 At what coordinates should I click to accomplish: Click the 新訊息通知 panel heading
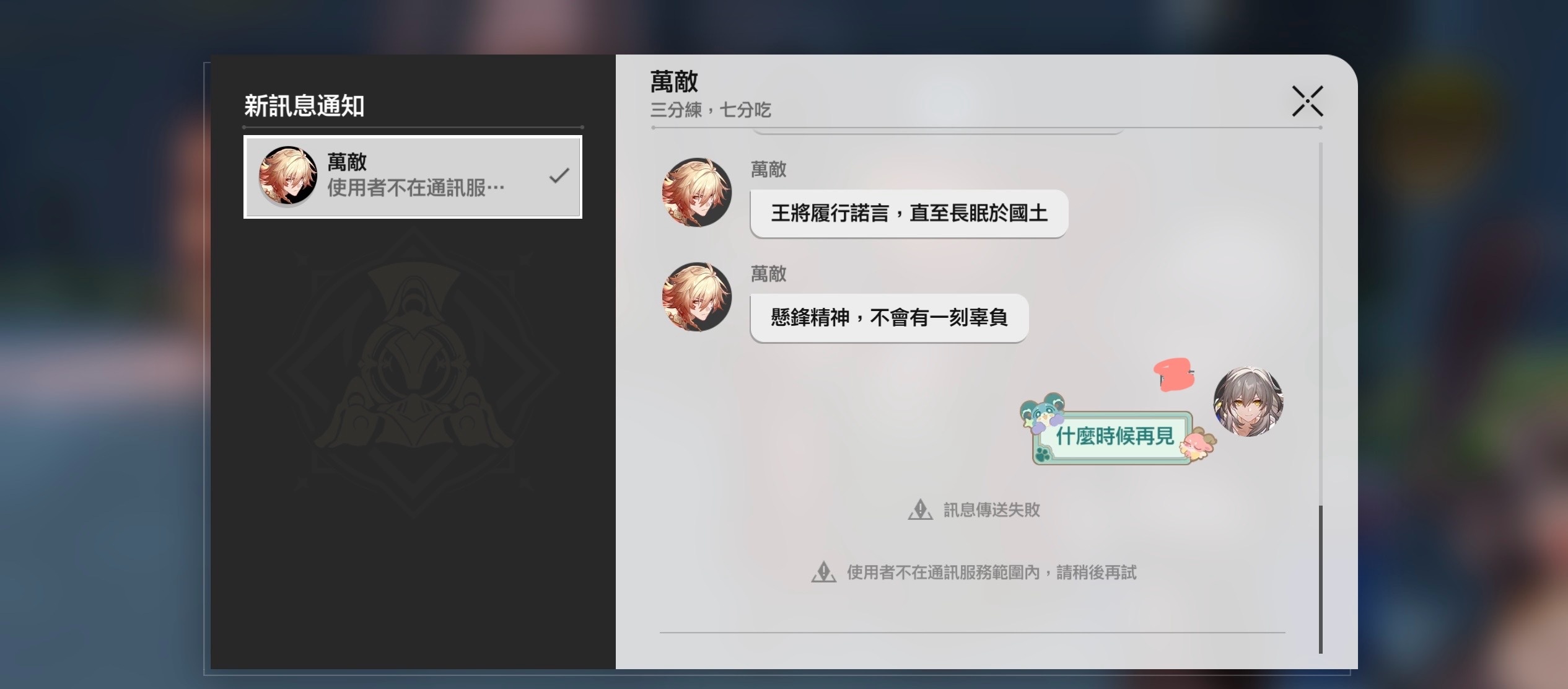pyautogui.click(x=304, y=106)
